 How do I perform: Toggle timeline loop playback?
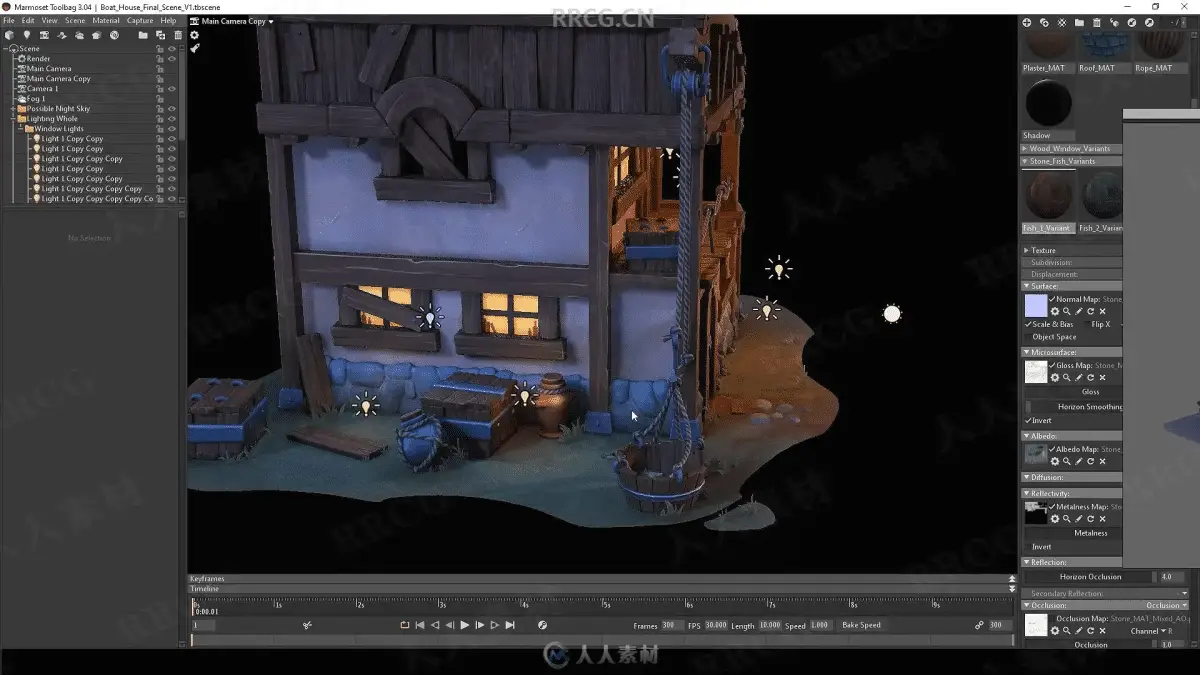(x=405, y=625)
